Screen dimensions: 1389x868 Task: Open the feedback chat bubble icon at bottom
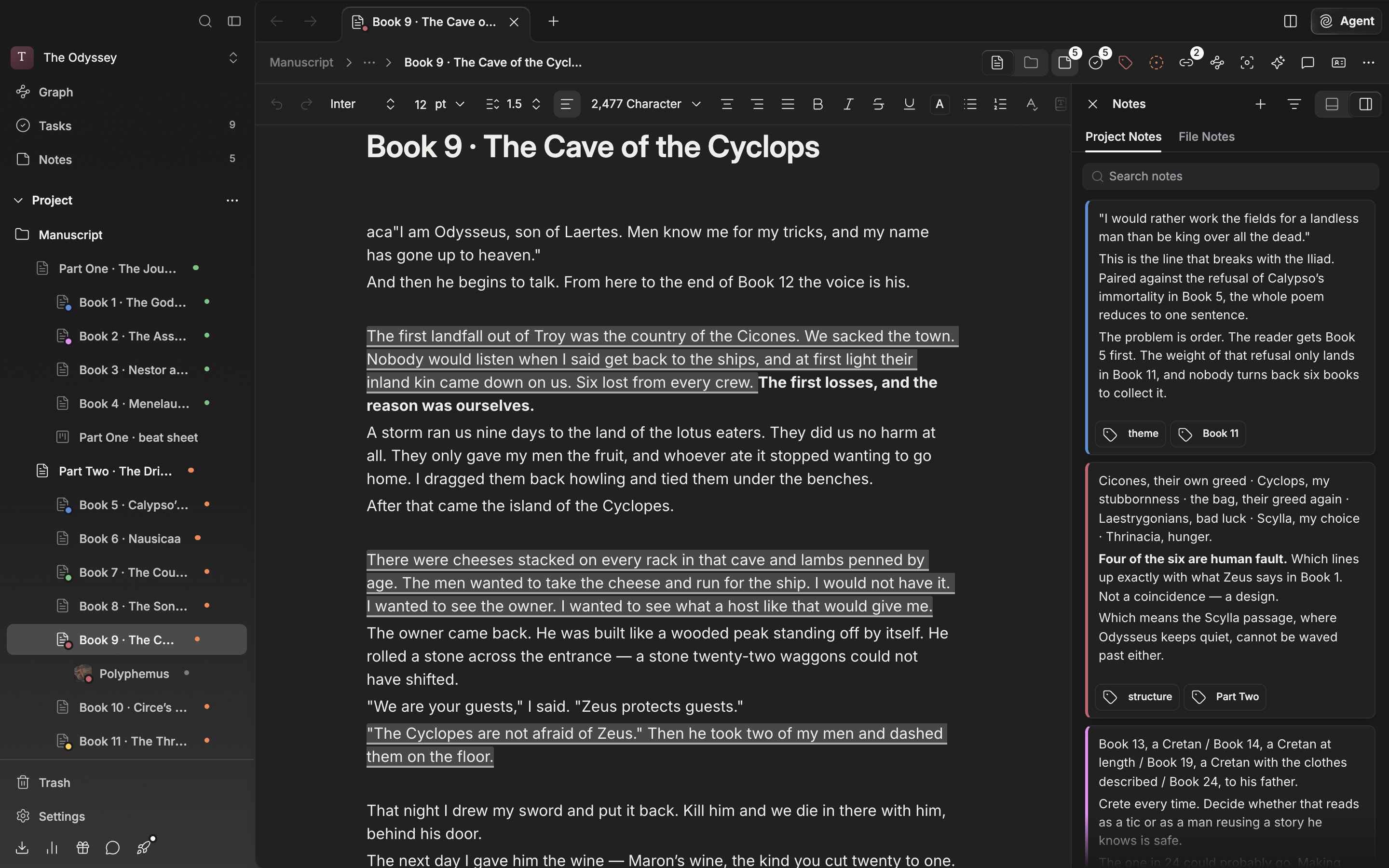pos(113,847)
